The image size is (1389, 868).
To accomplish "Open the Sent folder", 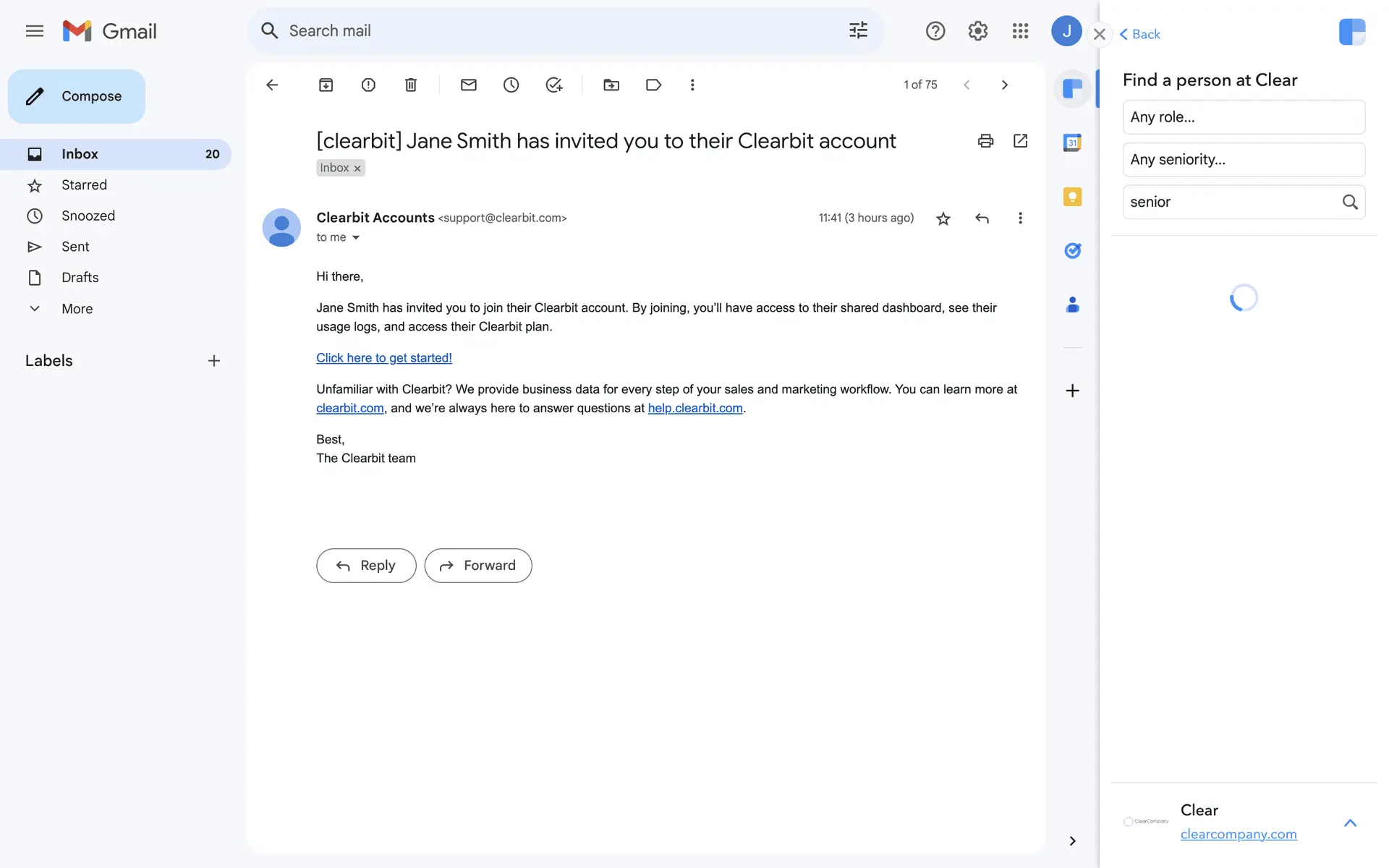I will [75, 247].
